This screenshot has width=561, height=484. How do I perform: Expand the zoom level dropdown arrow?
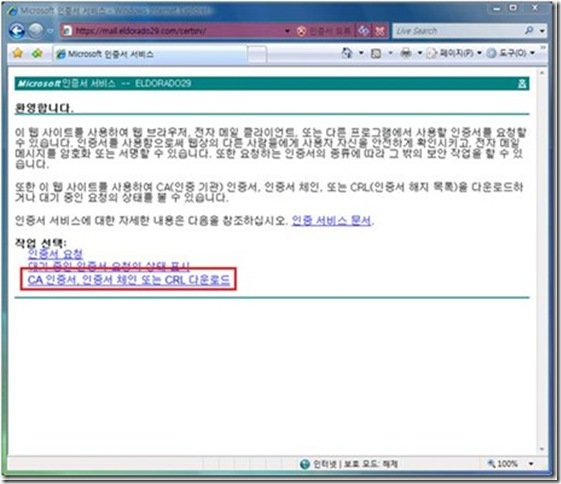[531, 464]
